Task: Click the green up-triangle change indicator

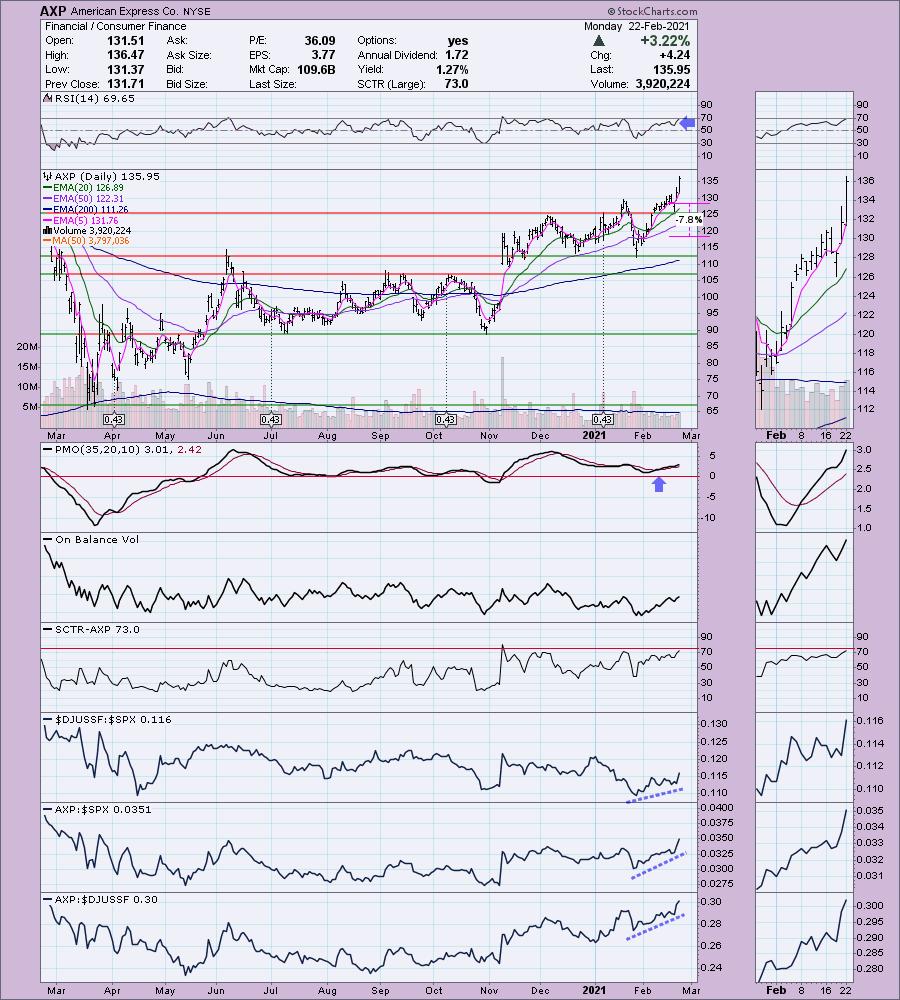Action: tap(598, 41)
